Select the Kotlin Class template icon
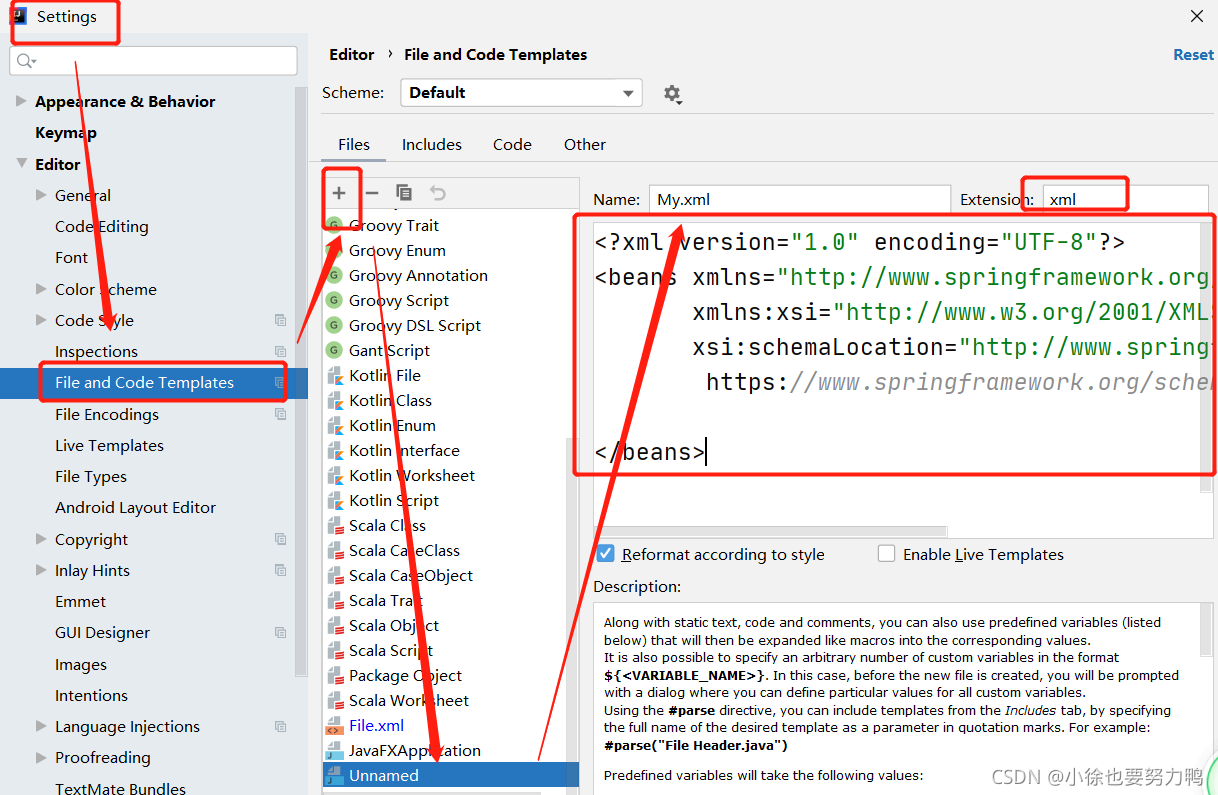 334,400
